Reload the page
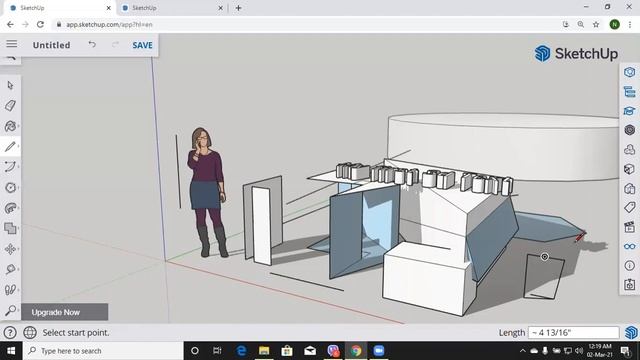 tap(40, 24)
